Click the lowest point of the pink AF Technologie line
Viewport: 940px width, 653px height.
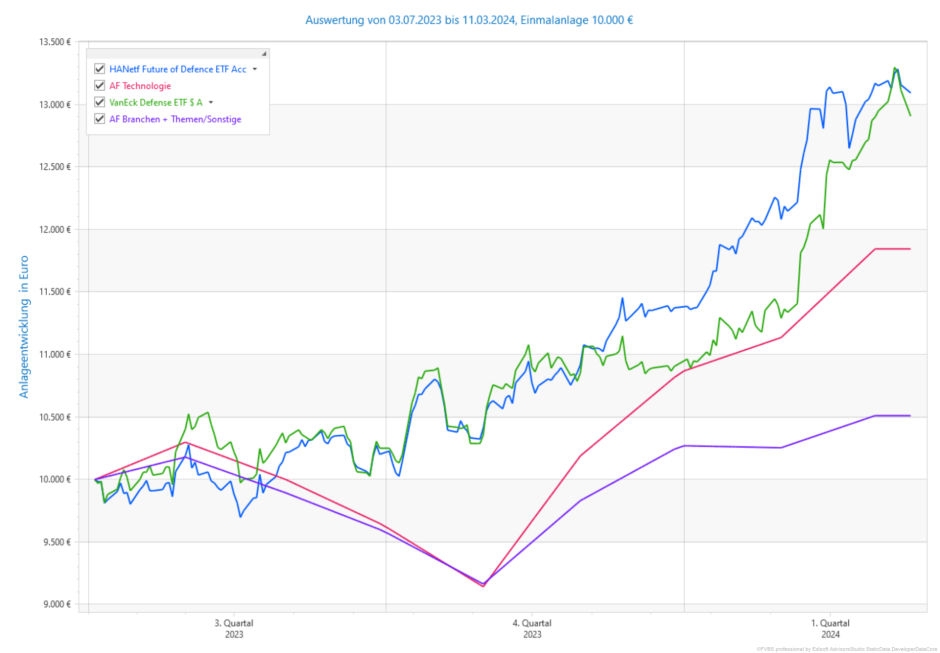click(x=483, y=586)
